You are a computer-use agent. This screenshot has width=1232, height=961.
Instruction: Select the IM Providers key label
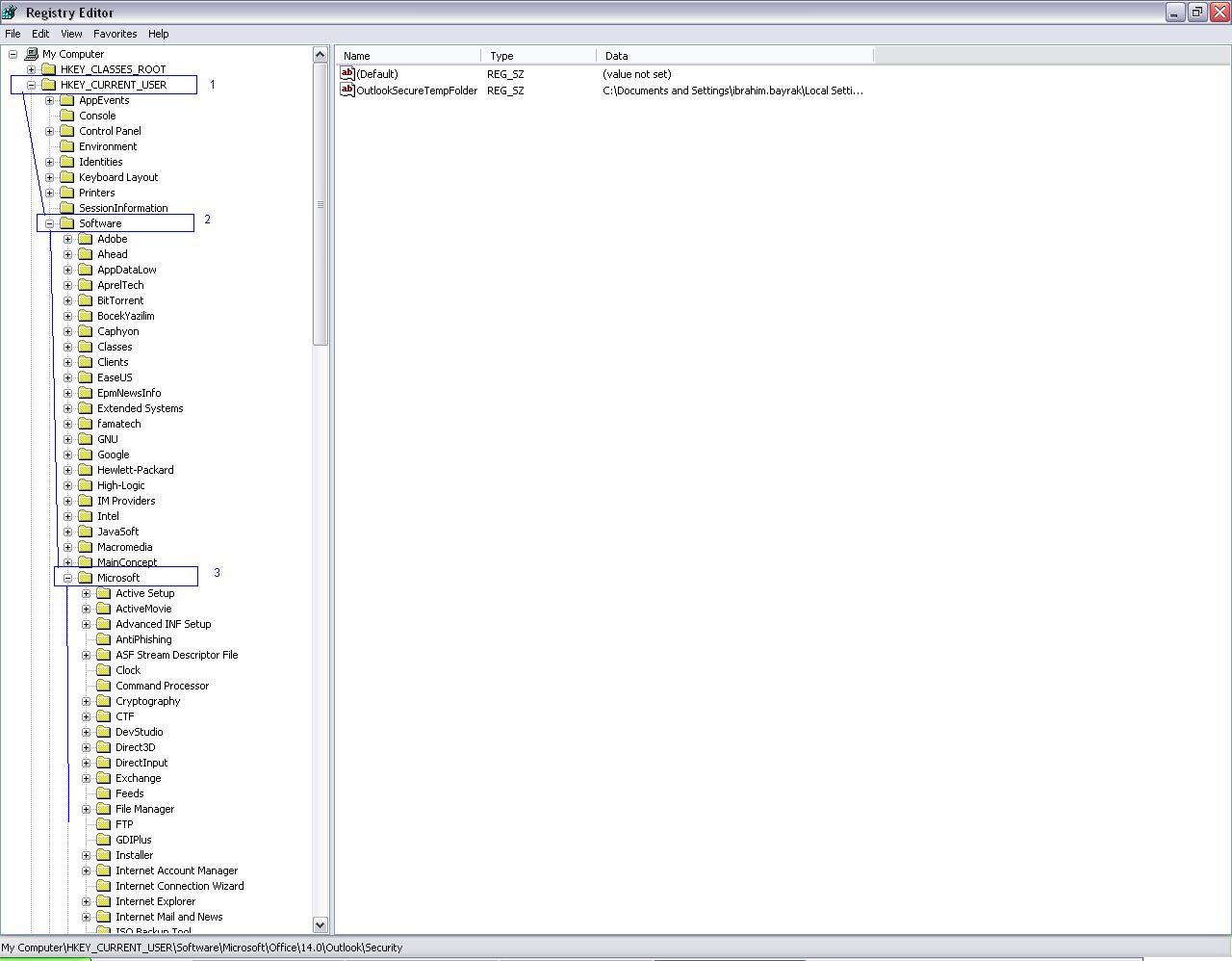[126, 501]
